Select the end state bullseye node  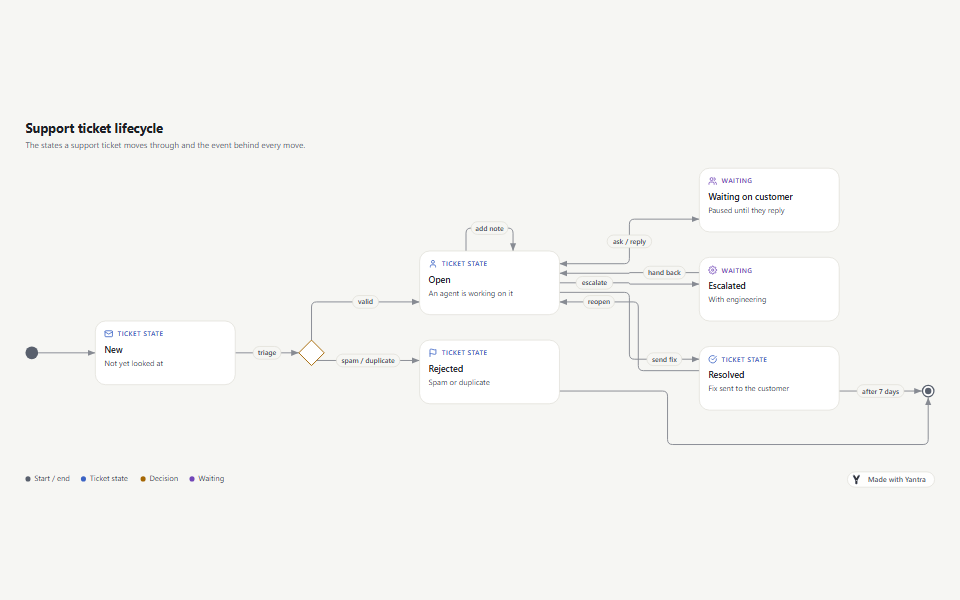coord(928,391)
